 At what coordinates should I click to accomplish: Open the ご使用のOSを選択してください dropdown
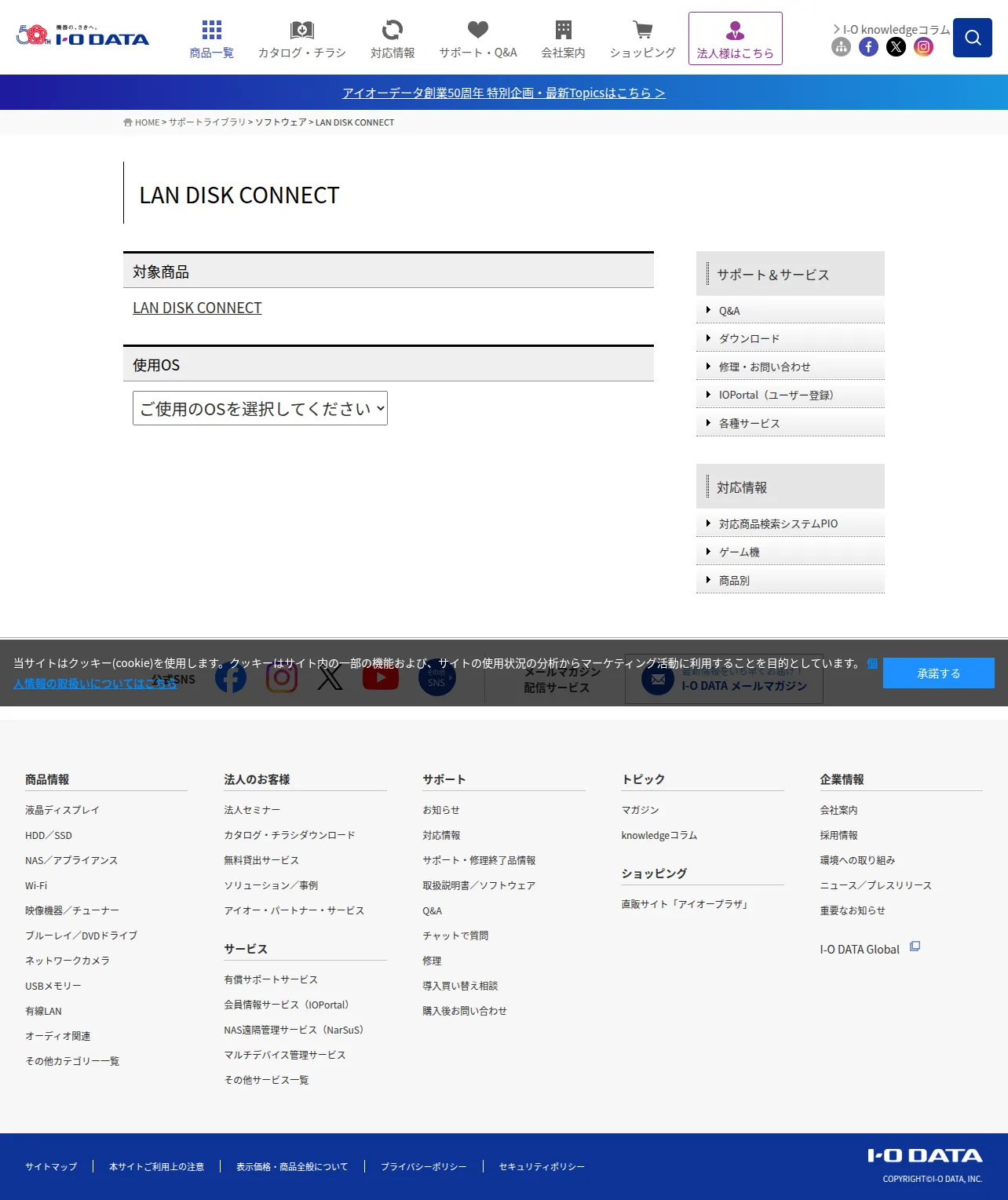(x=260, y=408)
